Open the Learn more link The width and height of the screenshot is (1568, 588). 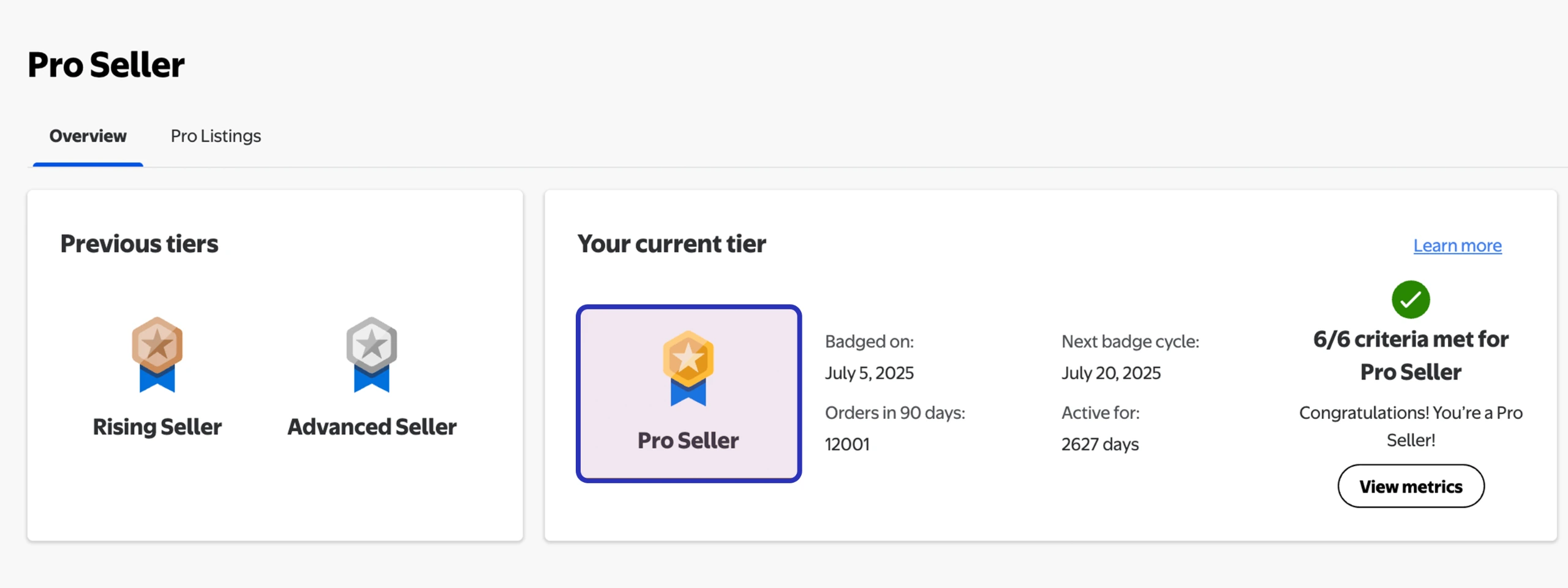[1457, 246]
